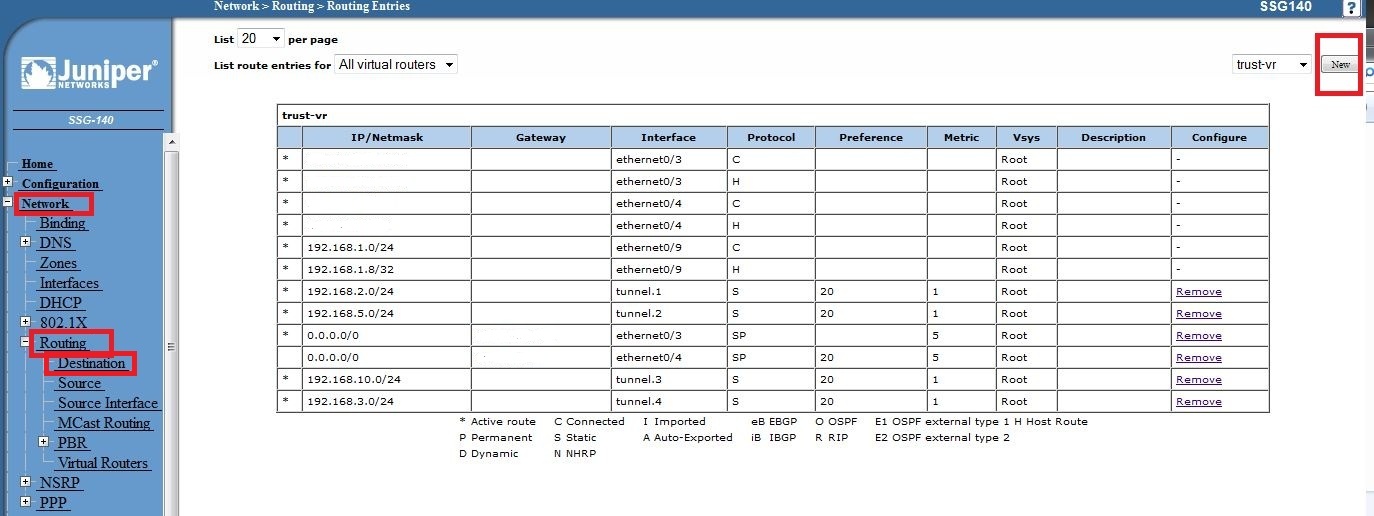Expand the NSRP menu node

[x=26, y=482]
